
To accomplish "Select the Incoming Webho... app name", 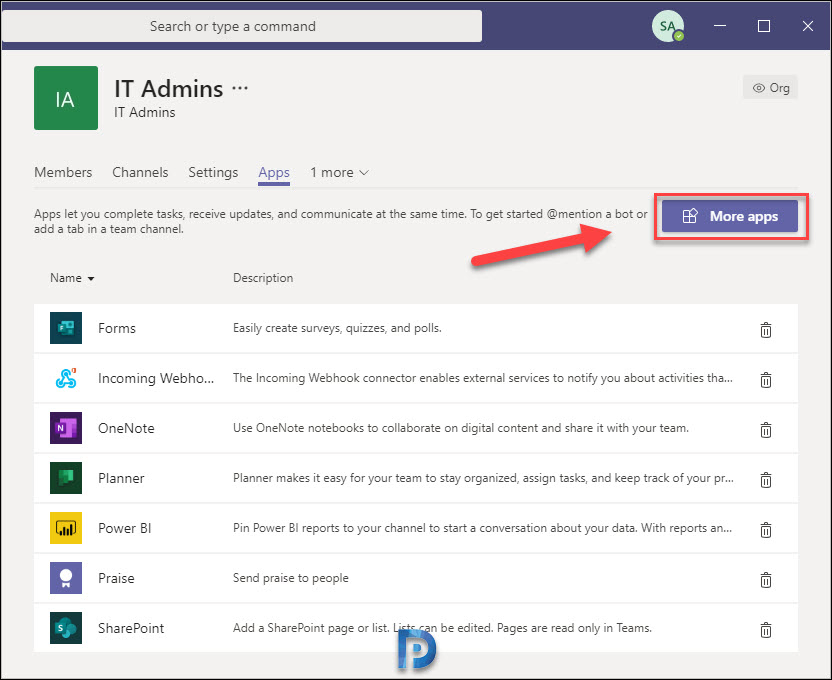I will (x=156, y=378).
